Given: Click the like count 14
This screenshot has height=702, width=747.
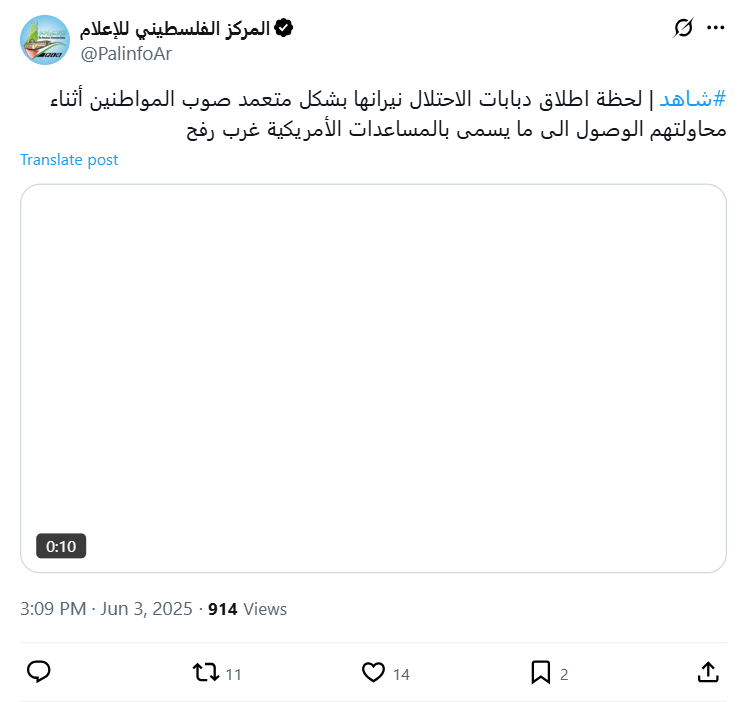Looking at the screenshot, I should 401,675.
